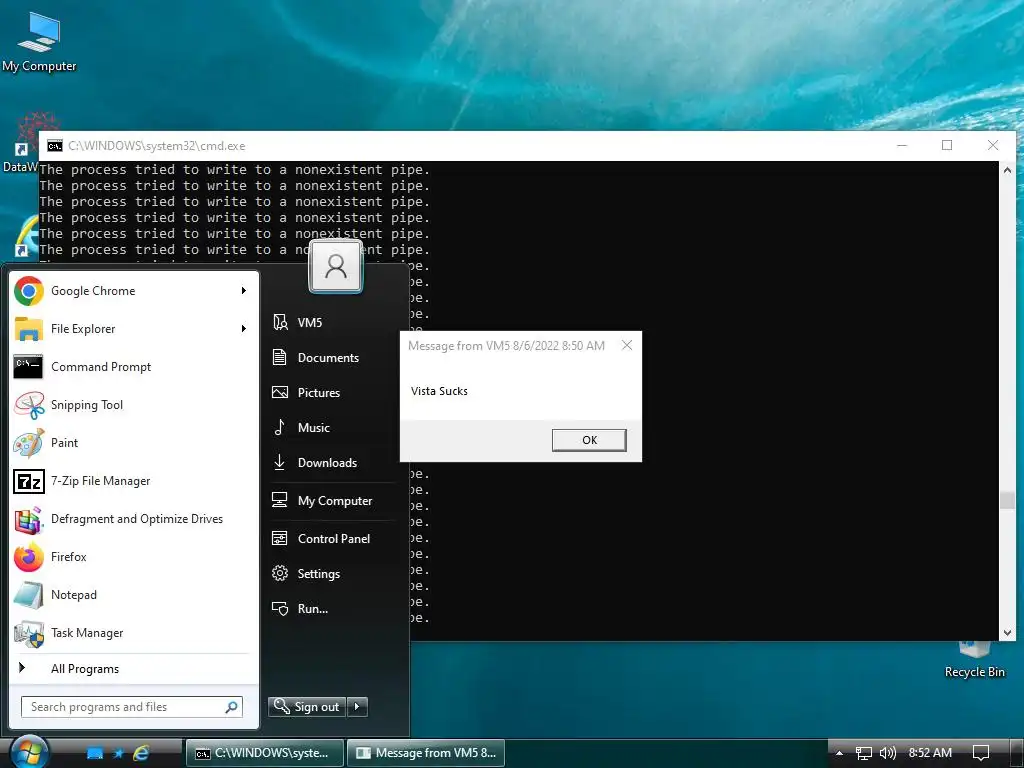
Task: Open Internet Explorer from quick launch
Action: pos(140,753)
